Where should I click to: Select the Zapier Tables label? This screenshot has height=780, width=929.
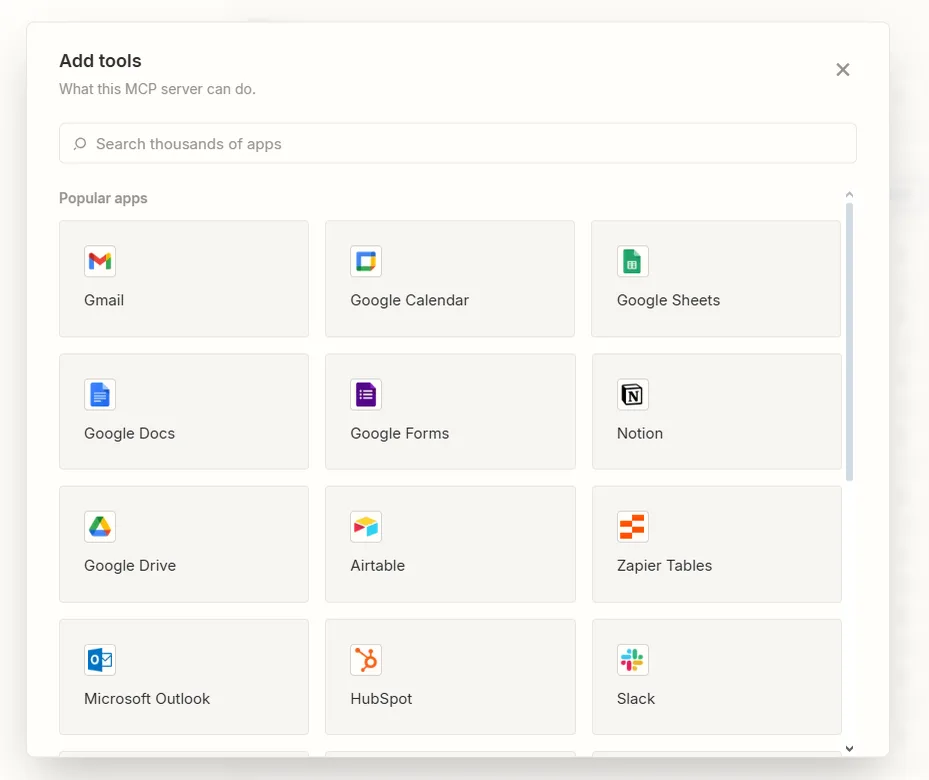click(664, 566)
